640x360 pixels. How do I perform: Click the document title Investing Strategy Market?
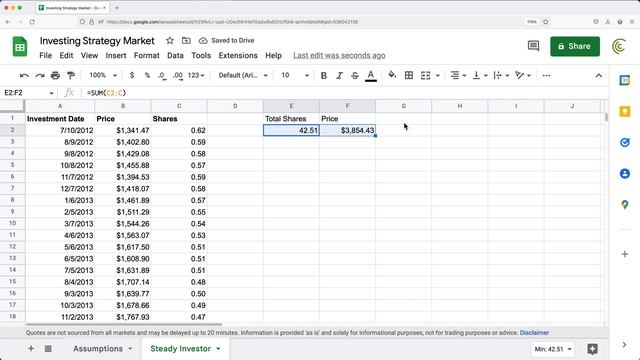(97, 41)
